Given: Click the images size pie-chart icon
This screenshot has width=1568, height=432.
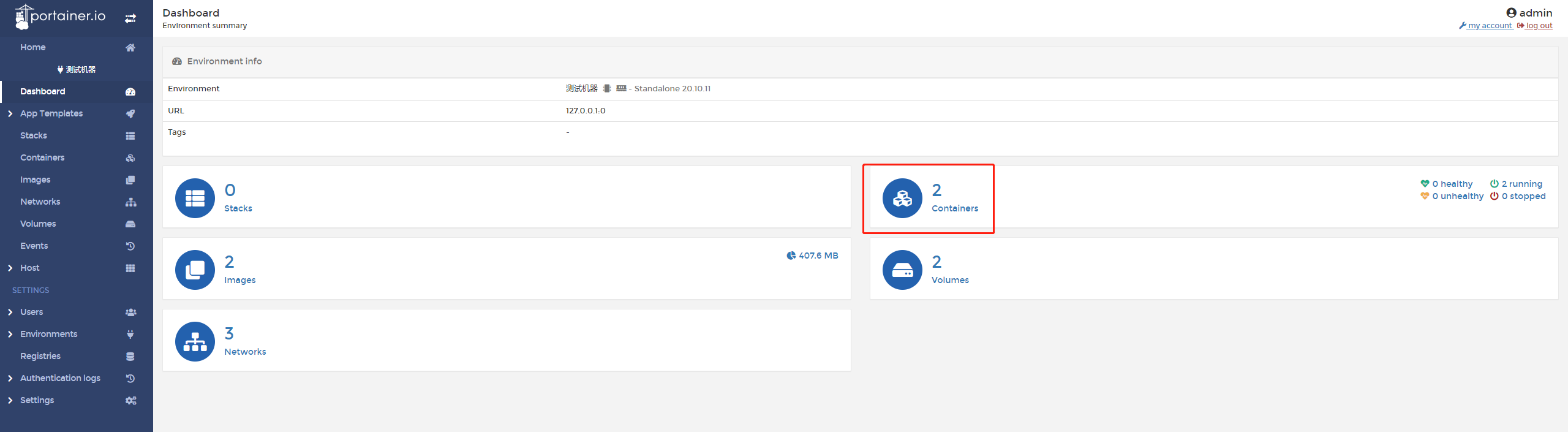Looking at the screenshot, I should (x=791, y=256).
